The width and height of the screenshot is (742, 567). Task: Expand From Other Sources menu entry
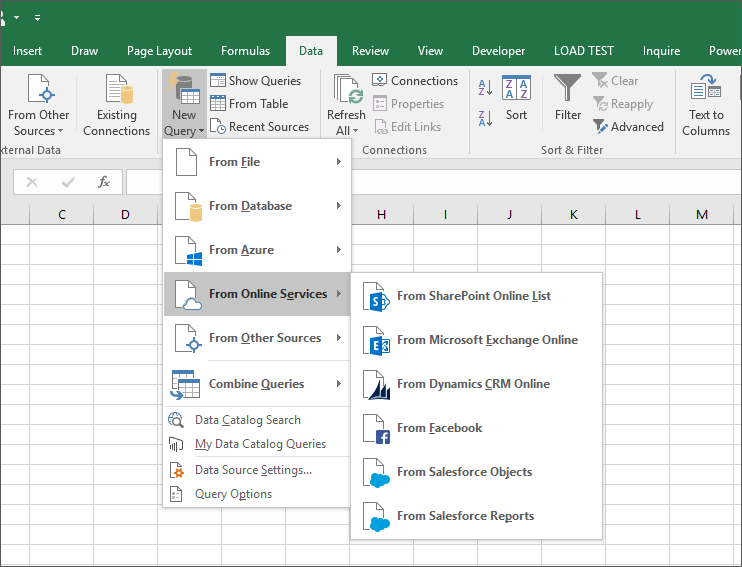point(257,338)
